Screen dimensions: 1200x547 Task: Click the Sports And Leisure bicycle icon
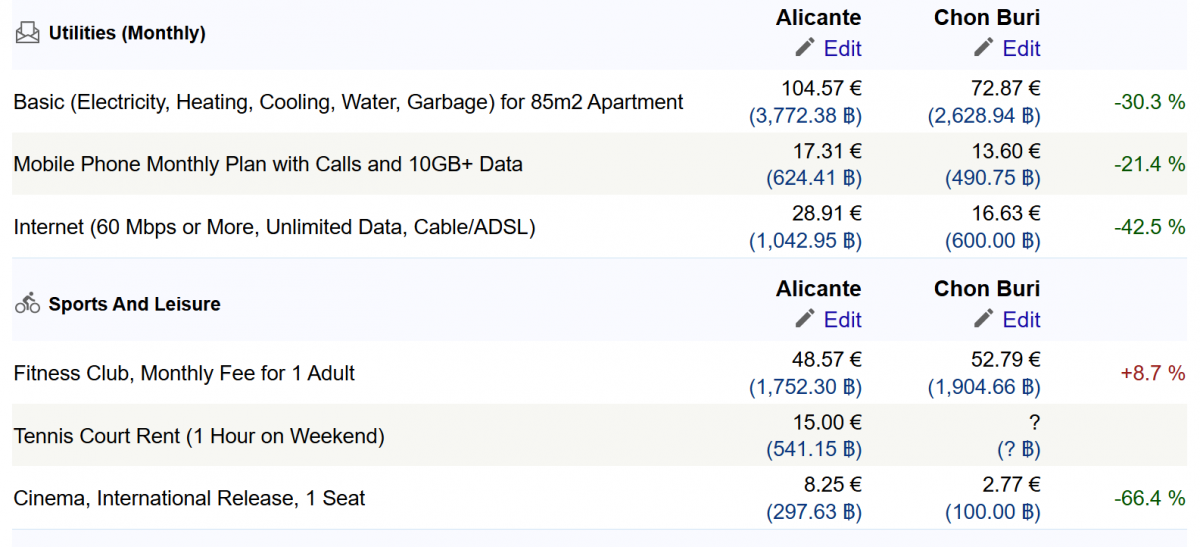pyautogui.click(x=27, y=303)
